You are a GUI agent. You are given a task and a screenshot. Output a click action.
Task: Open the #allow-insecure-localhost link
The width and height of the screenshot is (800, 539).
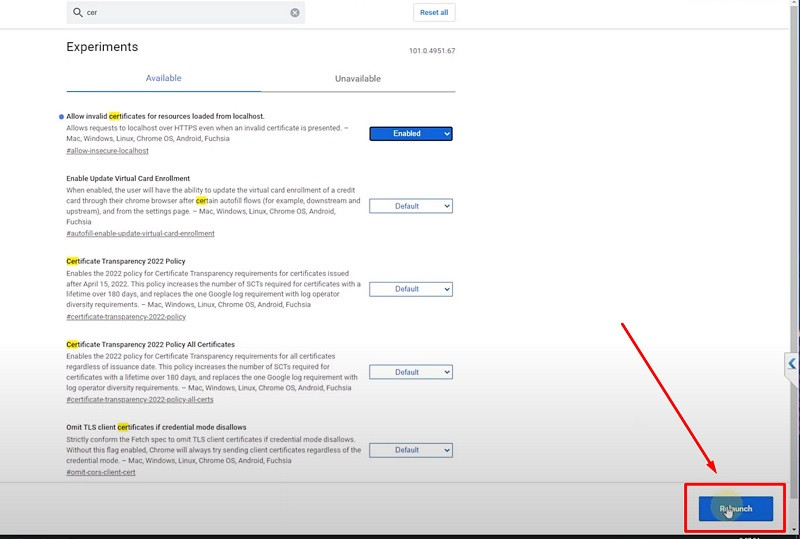pyautogui.click(x=107, y=151)
